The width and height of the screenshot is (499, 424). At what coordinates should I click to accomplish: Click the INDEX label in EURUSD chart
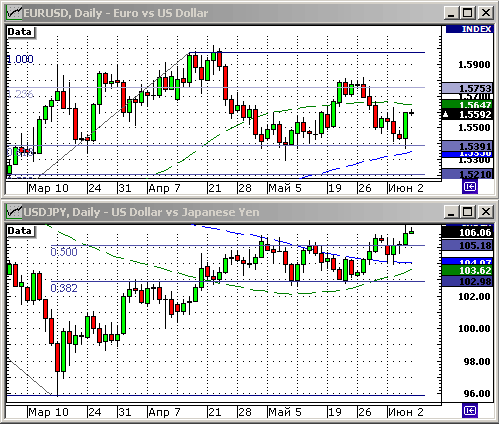coord(469,29)
